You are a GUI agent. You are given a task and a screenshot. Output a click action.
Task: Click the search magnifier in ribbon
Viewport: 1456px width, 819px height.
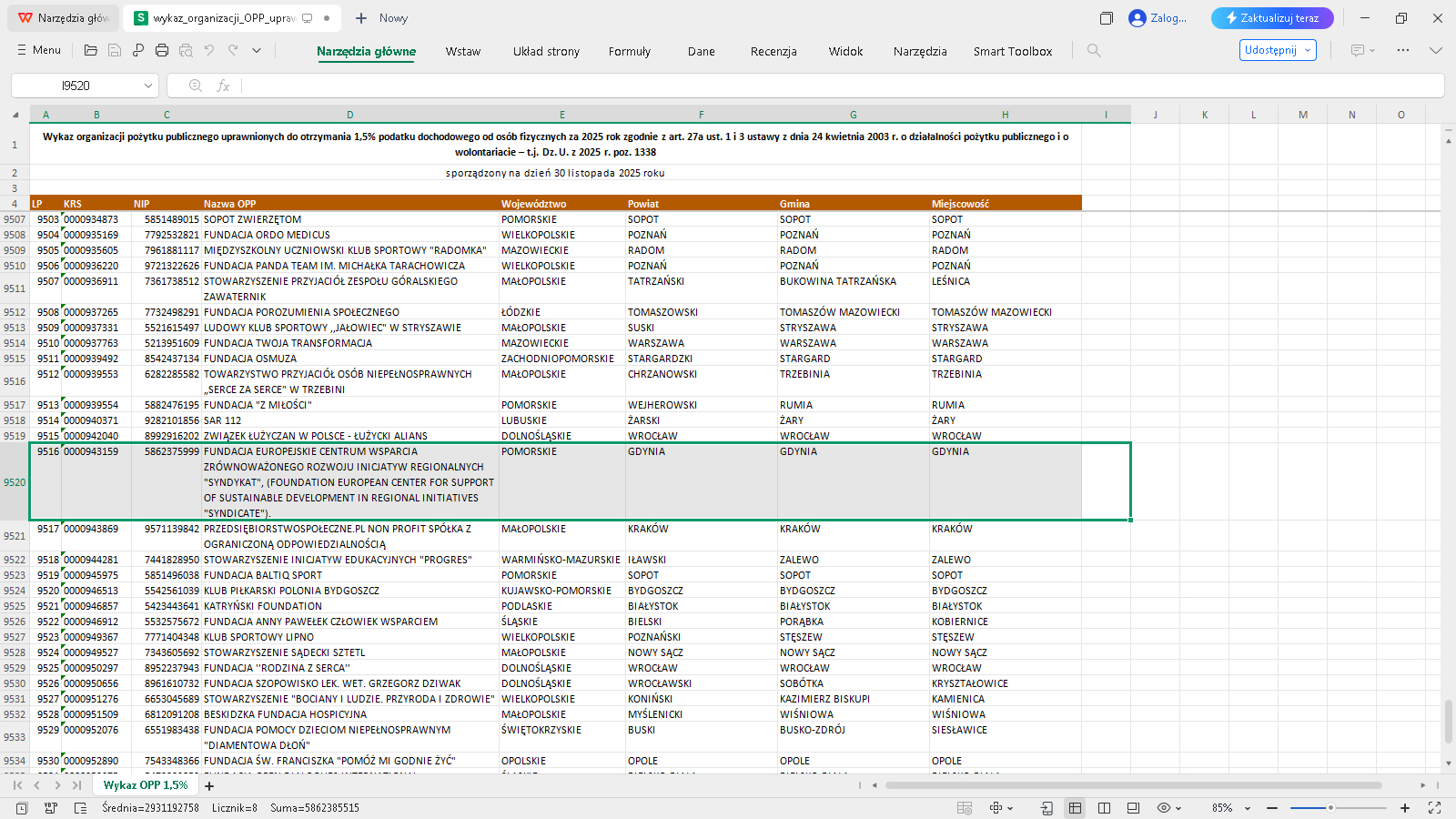(1094, 51)
